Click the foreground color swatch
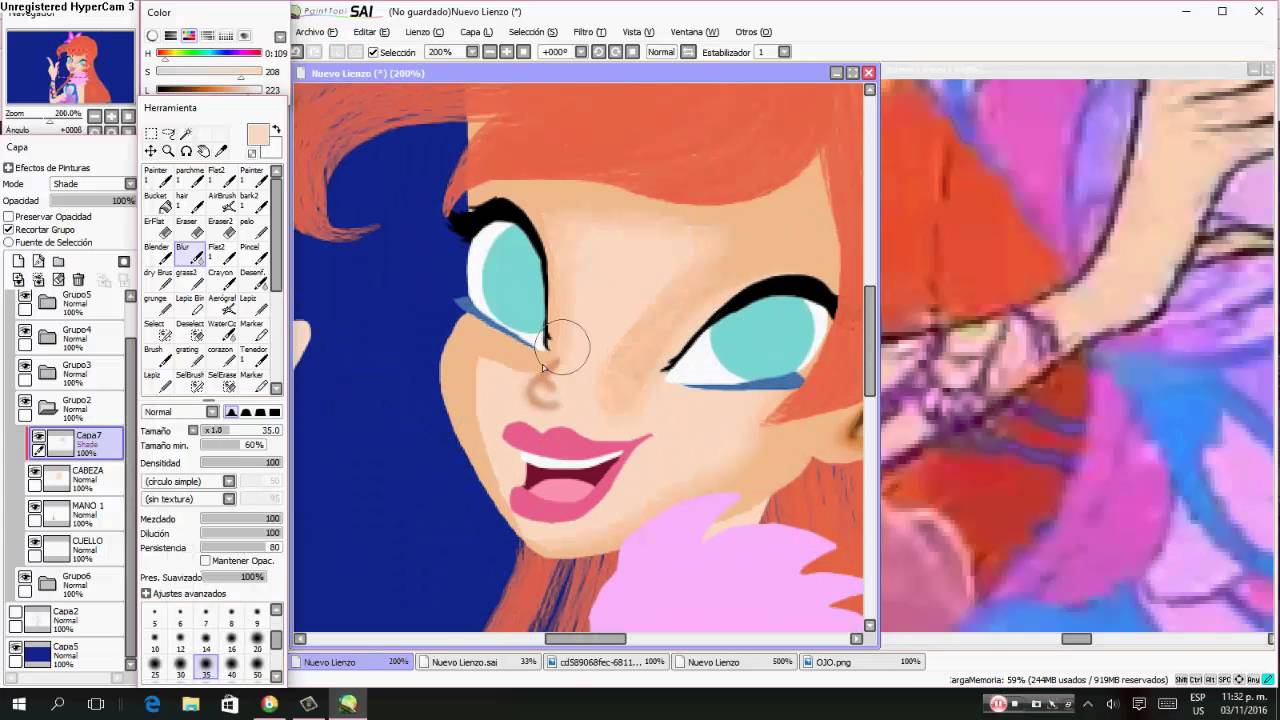1280x720 pixels. point(257,135)
